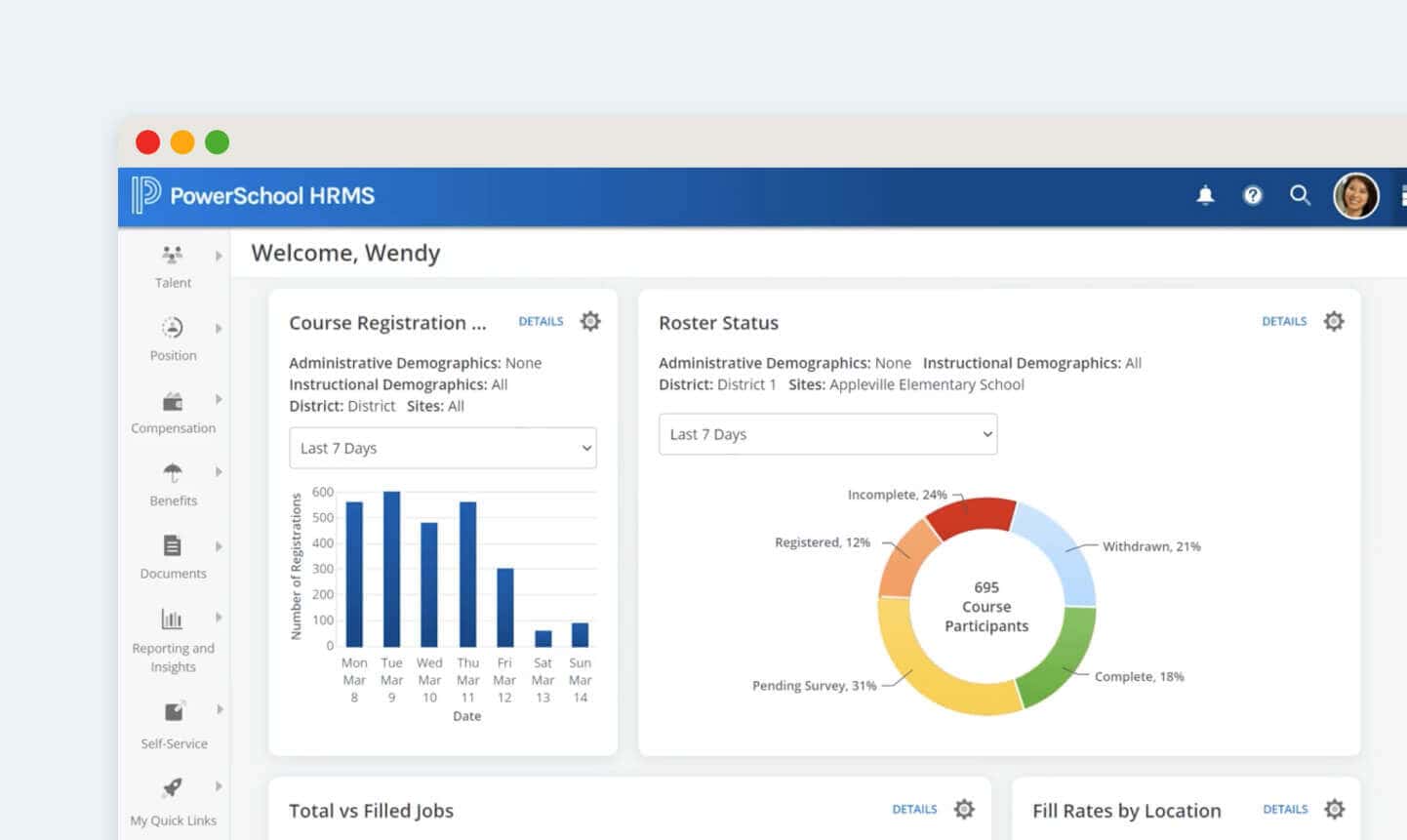The image size is (1407, 840).
Task: Open Roster Status DETAILS link
Action: 1284,321
